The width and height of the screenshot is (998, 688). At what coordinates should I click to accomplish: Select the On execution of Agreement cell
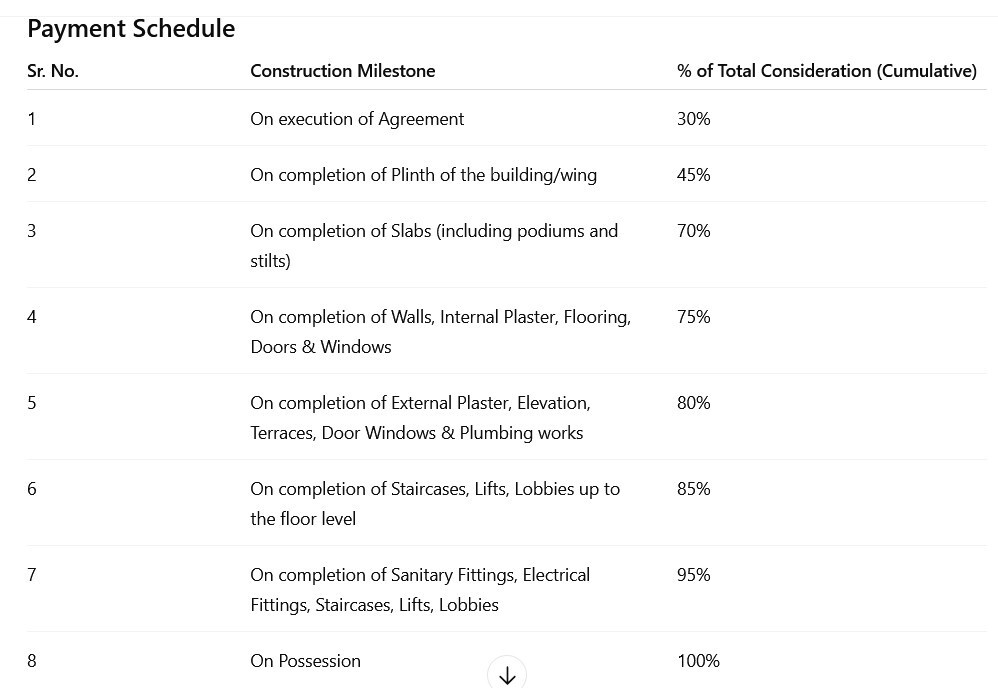coord(357,119)
